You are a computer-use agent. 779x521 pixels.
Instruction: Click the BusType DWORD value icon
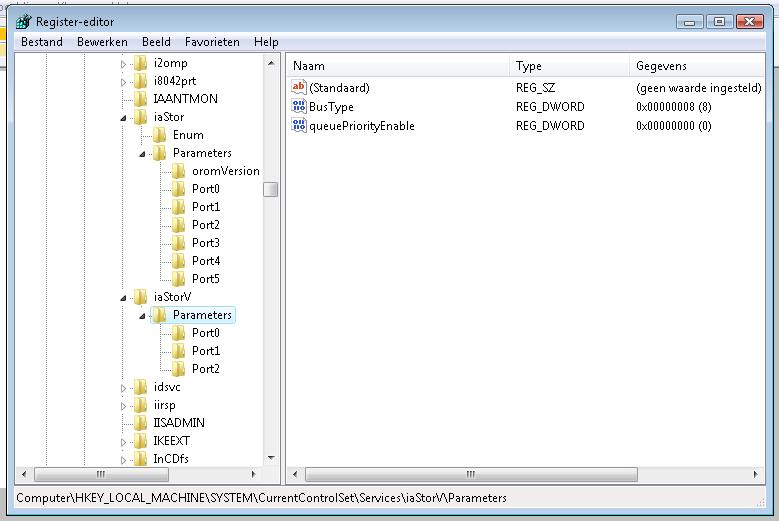click(x=298, y=107)
